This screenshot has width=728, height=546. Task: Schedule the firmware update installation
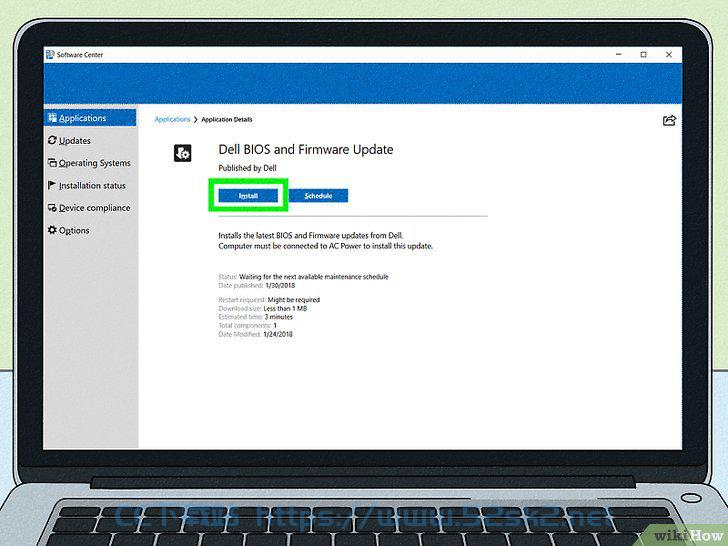pyautogui.click(x=318, y=195)
